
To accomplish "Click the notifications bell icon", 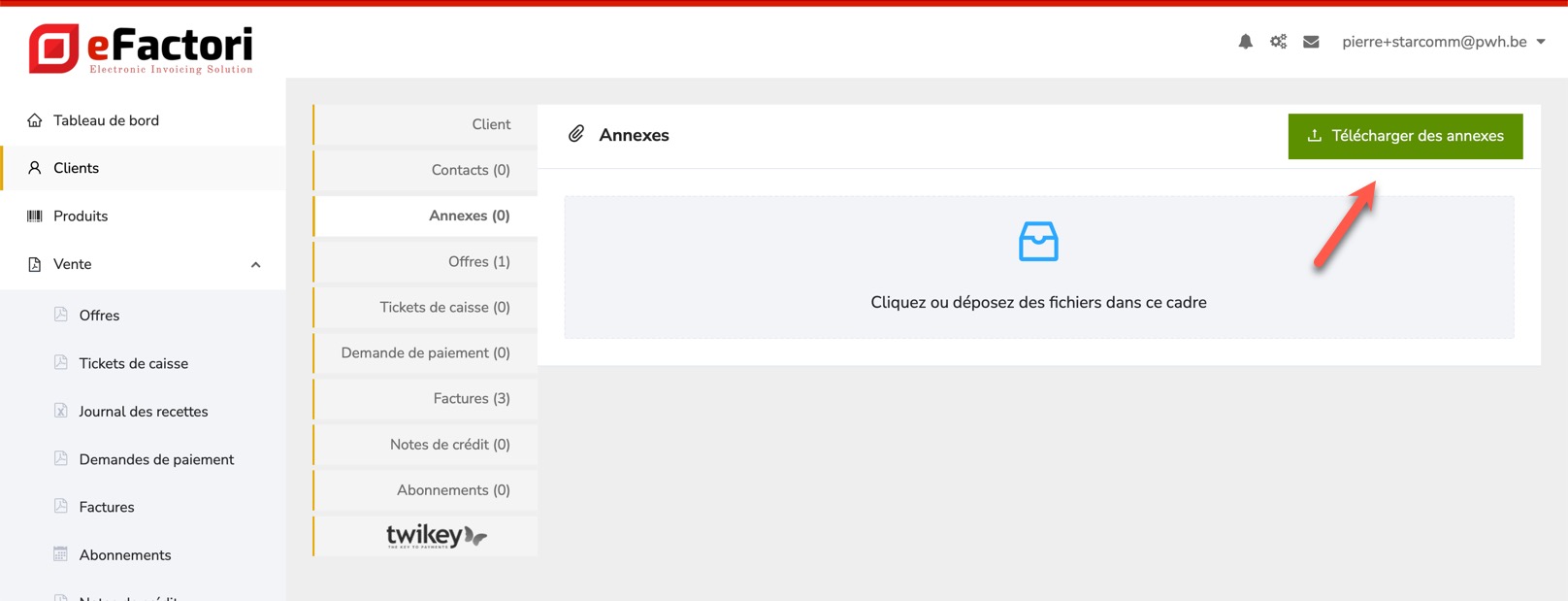I will (1245, 42).
